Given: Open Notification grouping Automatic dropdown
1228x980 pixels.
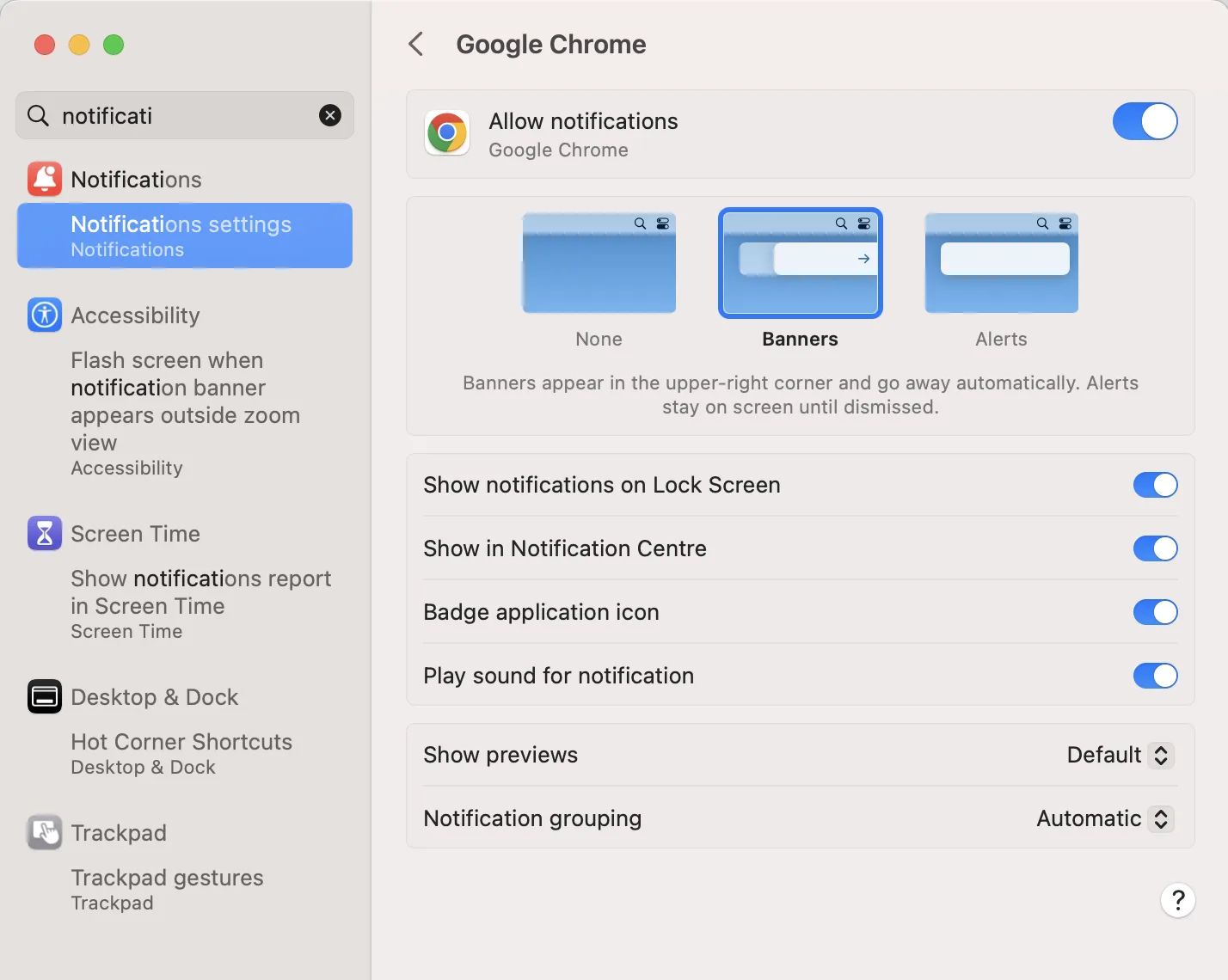Looking at the screenshot, I should [1106, 818].
